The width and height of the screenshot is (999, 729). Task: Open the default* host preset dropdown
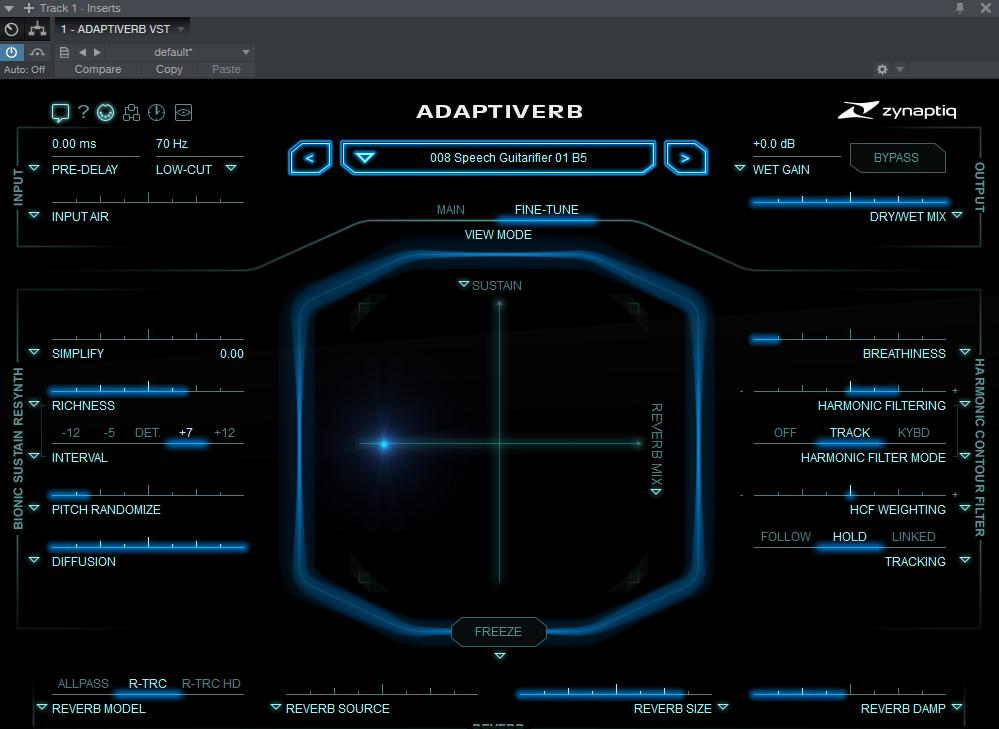[246, 52]
